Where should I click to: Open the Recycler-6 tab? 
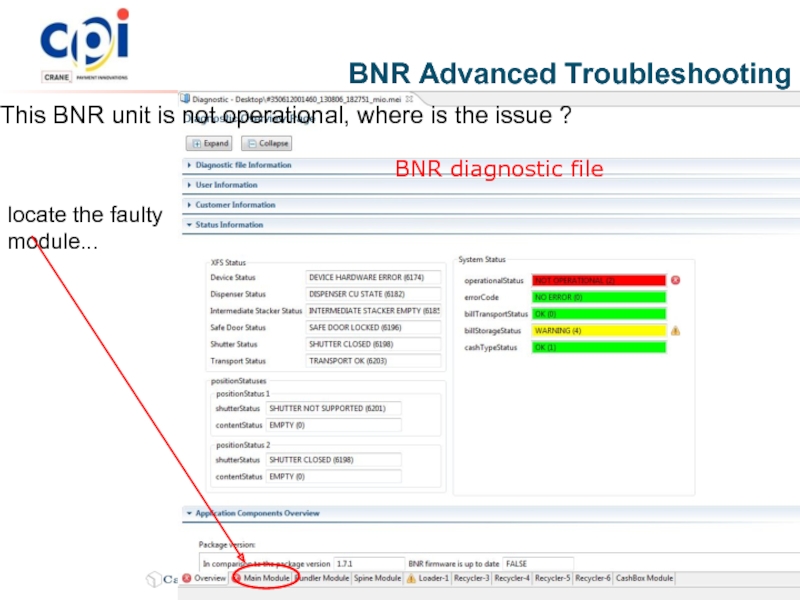pos(593,578)
